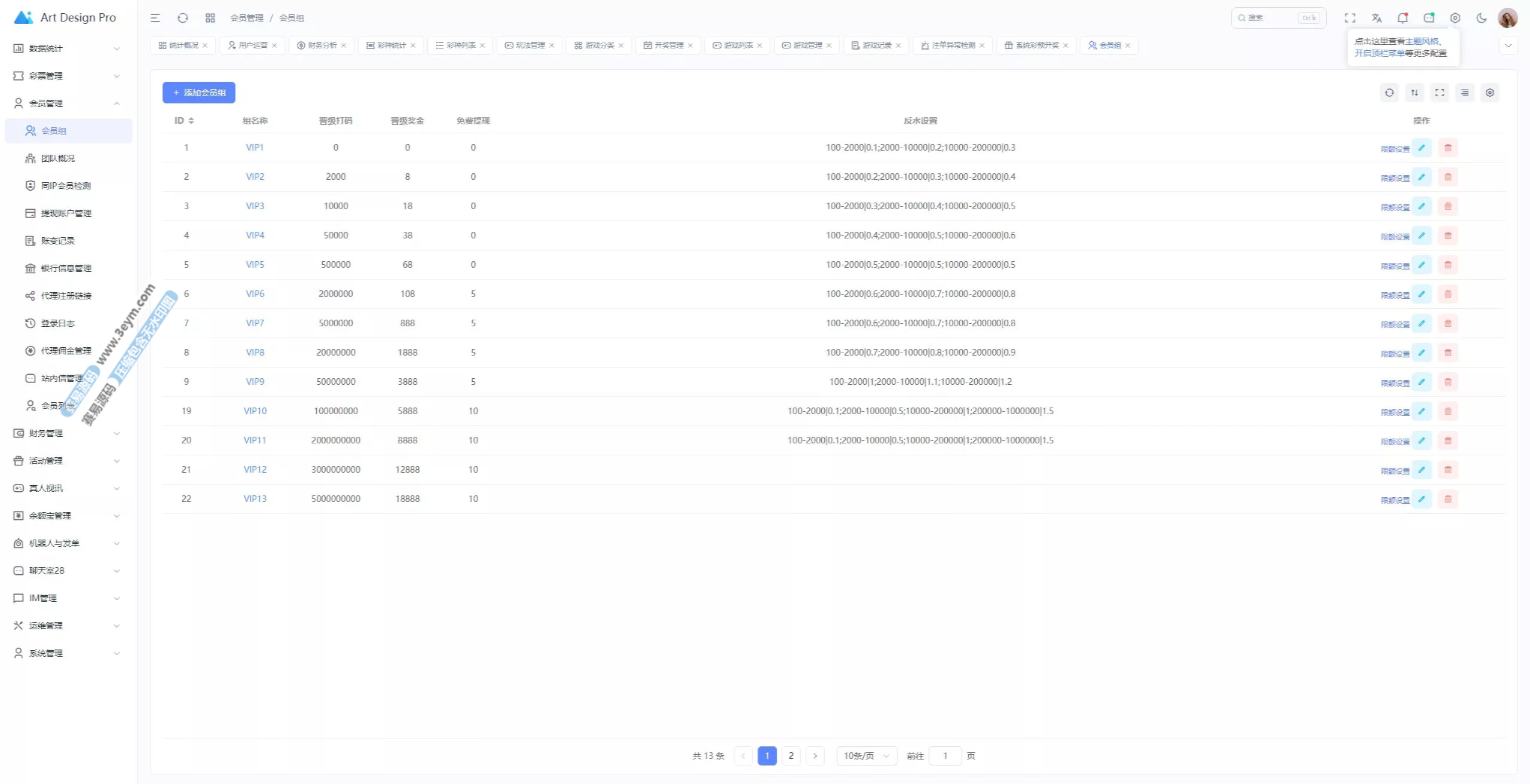This screenshot has width=1530, height=784.
Task: Switch language with translate icon
Action: [1376, 18]
